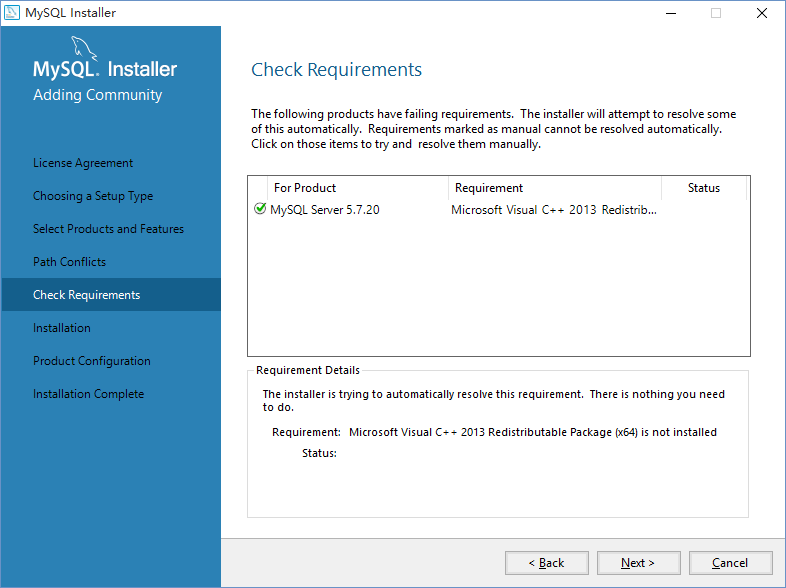The image size is (786, 588).
Task: Go to Installation Complete step
Action: pos(88,394)
